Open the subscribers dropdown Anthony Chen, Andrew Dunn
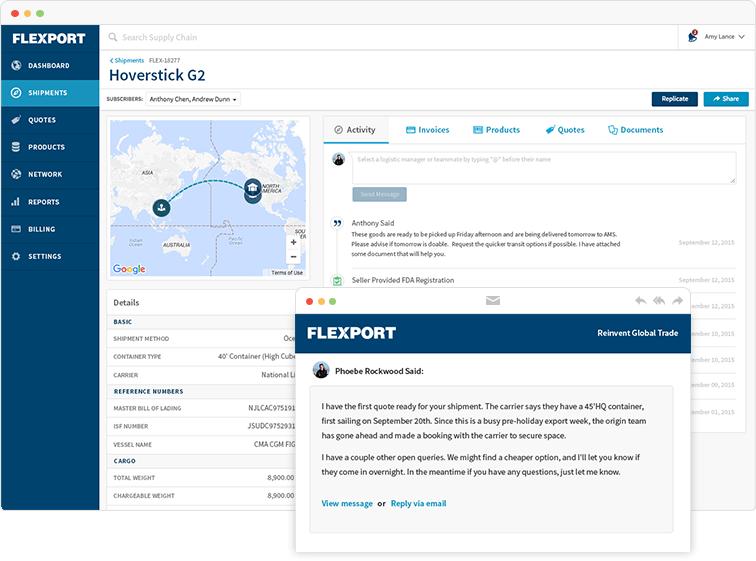The height and width of the screenshot is (561, 756). click(x=193, y=99)
